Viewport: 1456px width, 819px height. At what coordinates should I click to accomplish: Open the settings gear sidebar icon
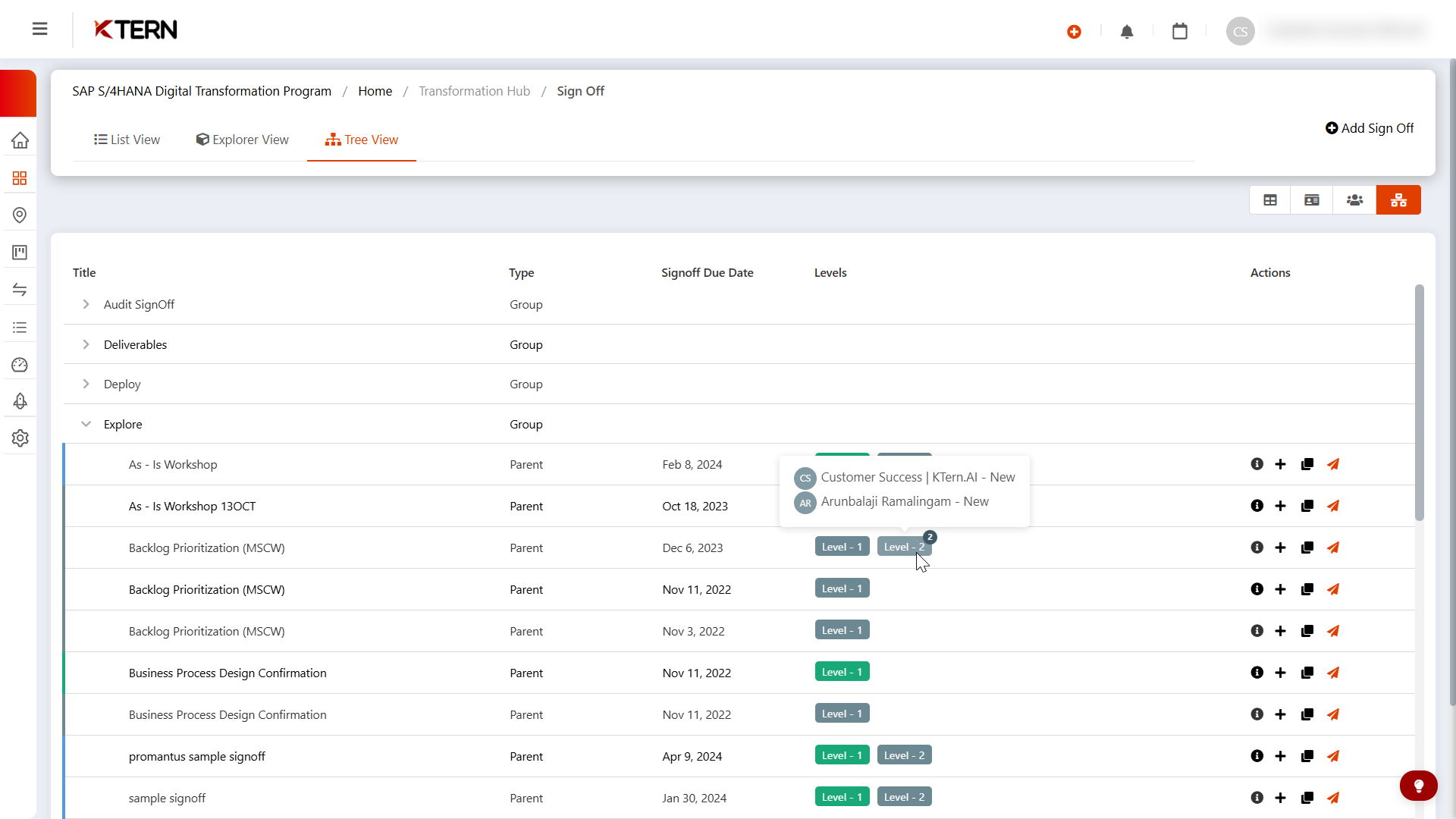click(x=20, y=438)
